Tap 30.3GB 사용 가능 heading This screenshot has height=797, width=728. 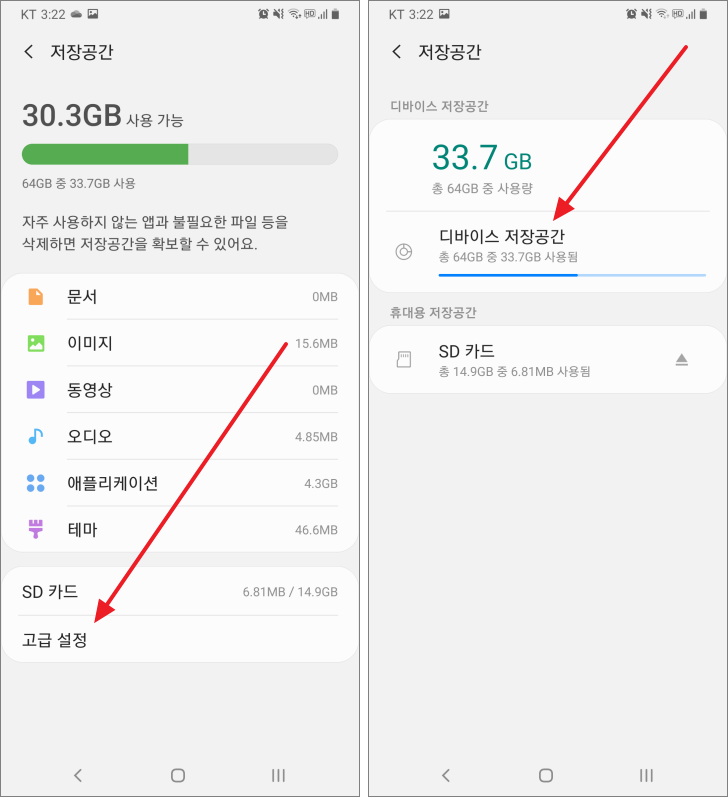tap(102, 115)
